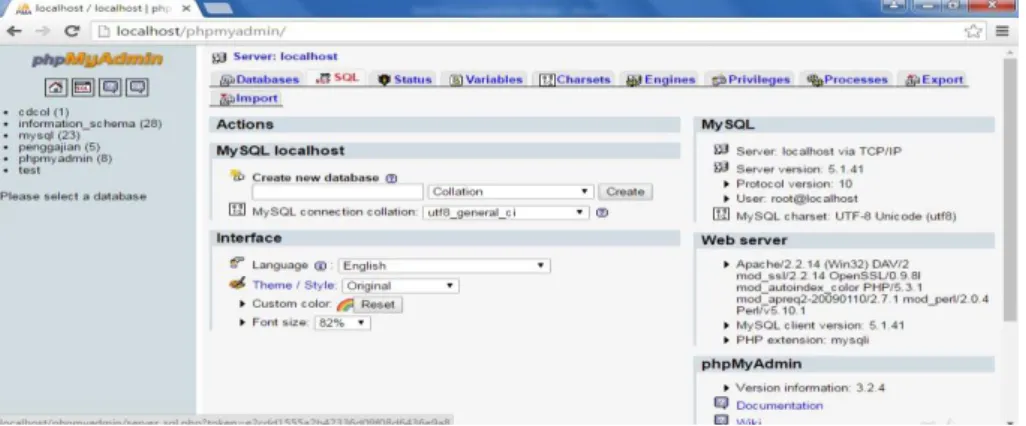Click the 'MySQL charset: UTF-8 Unicode (utf8)' text
Image resolution: width=1026 pixels, height=426 pixels.
[x=846, y=216]
